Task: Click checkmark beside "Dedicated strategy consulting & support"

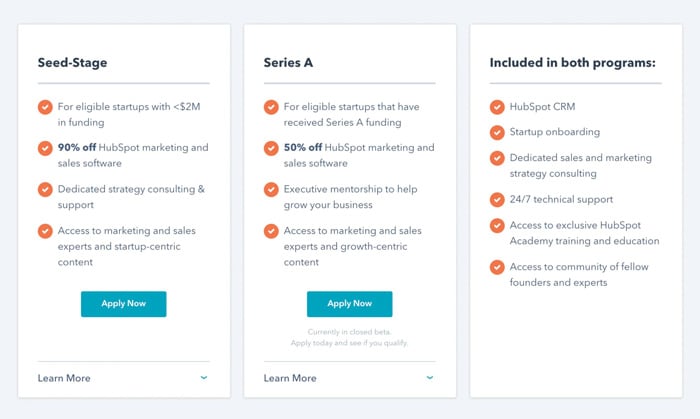Action: [x=45, y=189]
